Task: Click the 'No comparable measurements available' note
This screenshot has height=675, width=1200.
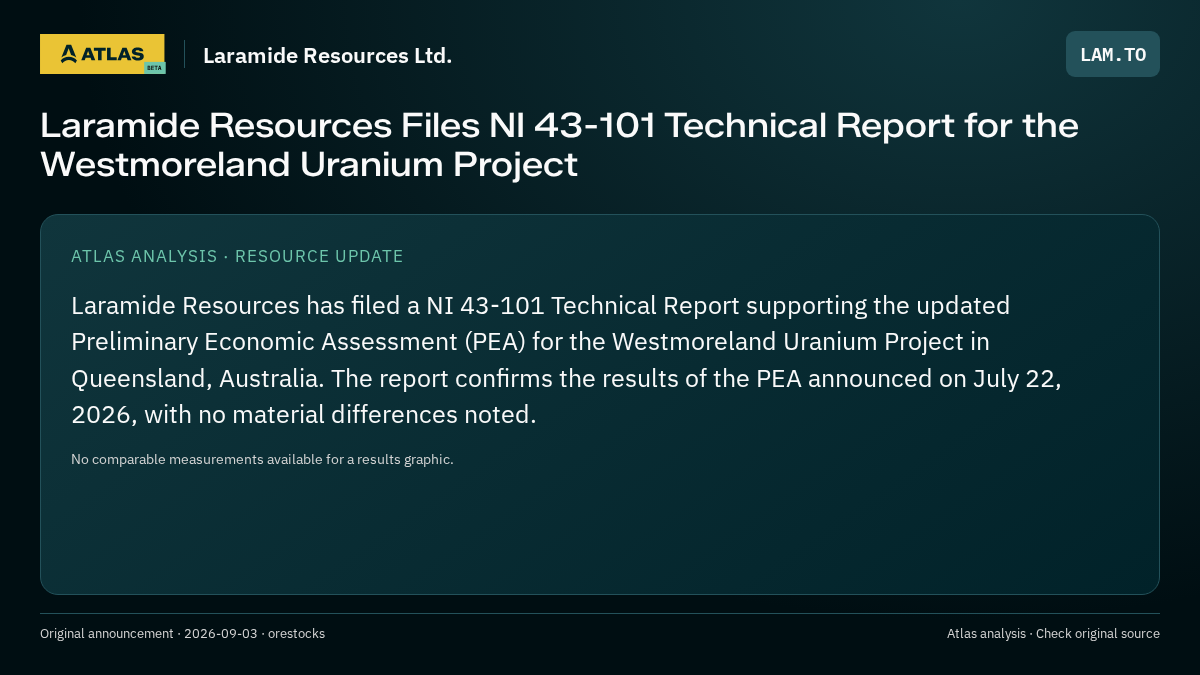Action: pyautogui.click(x=262, y=460)
